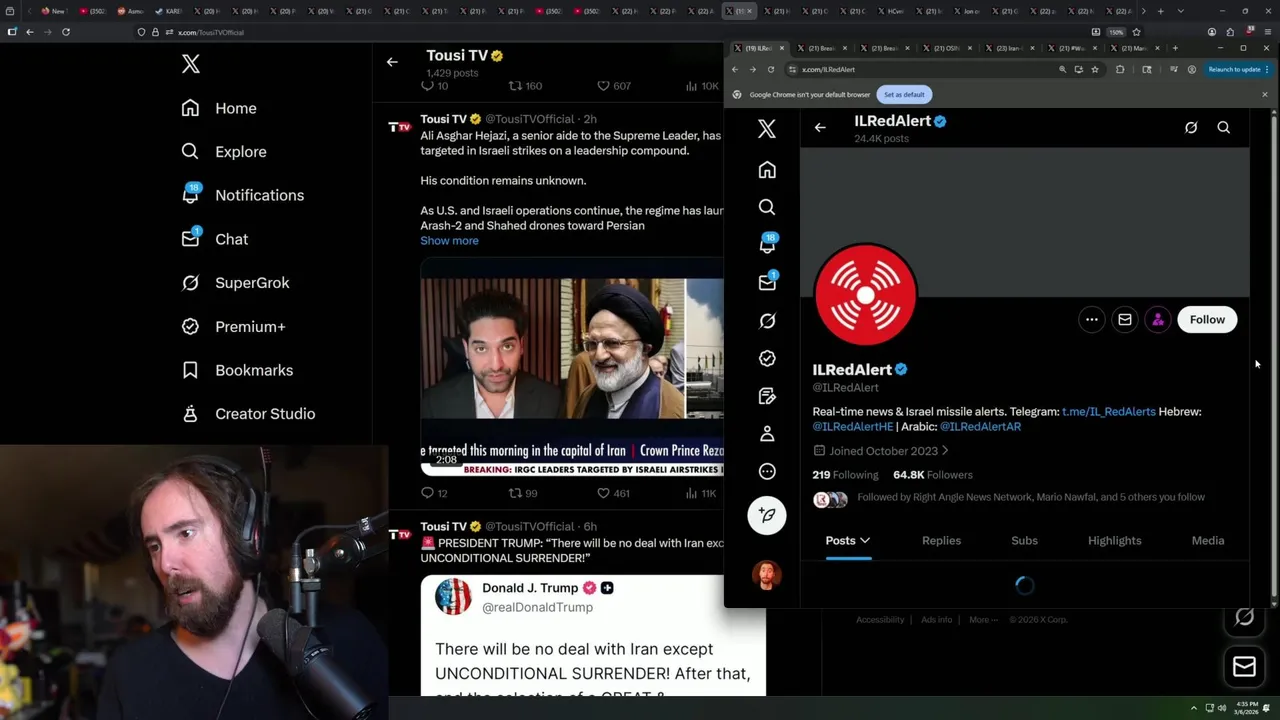The height and width of the screenshot is (720, 1280).
Task: Open the taskbar clock showing 4:35 PM
Action: tap(1246, 708)
